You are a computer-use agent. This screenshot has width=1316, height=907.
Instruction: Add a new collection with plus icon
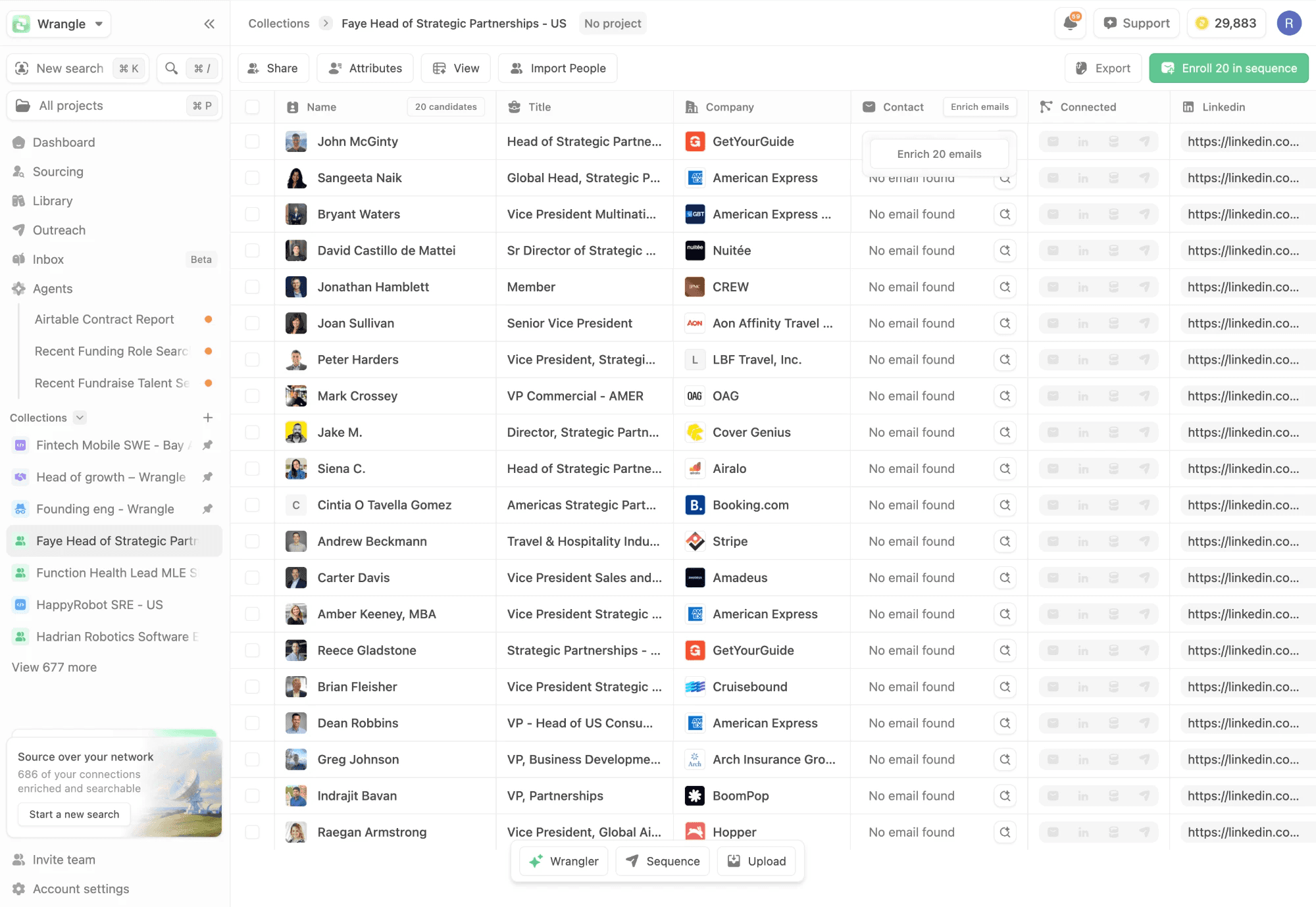pos(208,418)
